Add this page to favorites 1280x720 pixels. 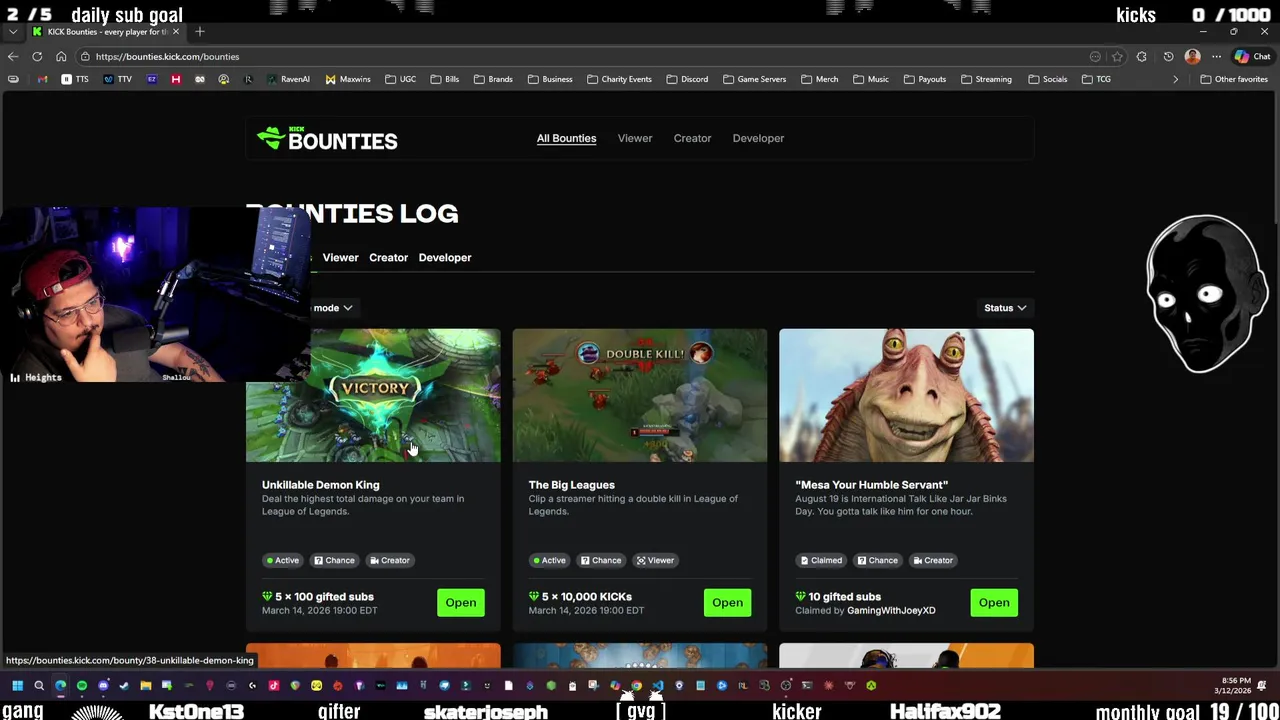coord(1117,57)
